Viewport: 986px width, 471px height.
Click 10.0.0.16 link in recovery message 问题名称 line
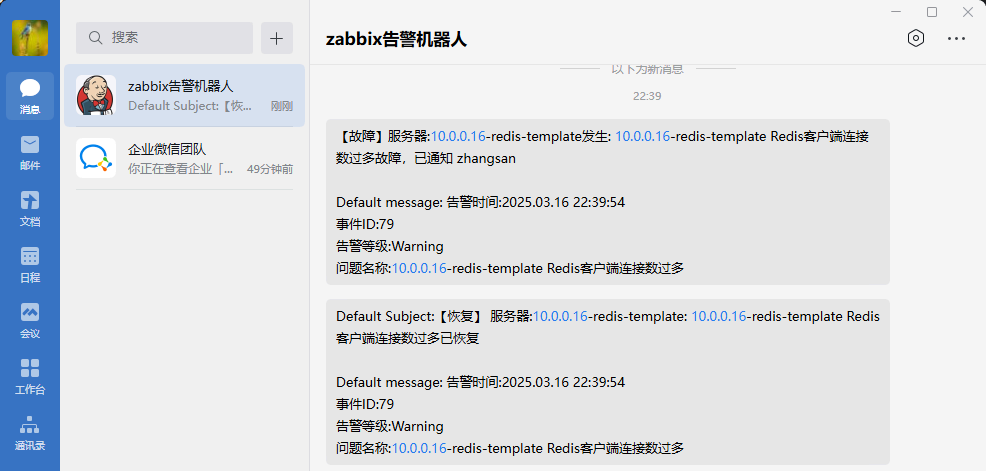pyautogui.click(x=419, y=448)
